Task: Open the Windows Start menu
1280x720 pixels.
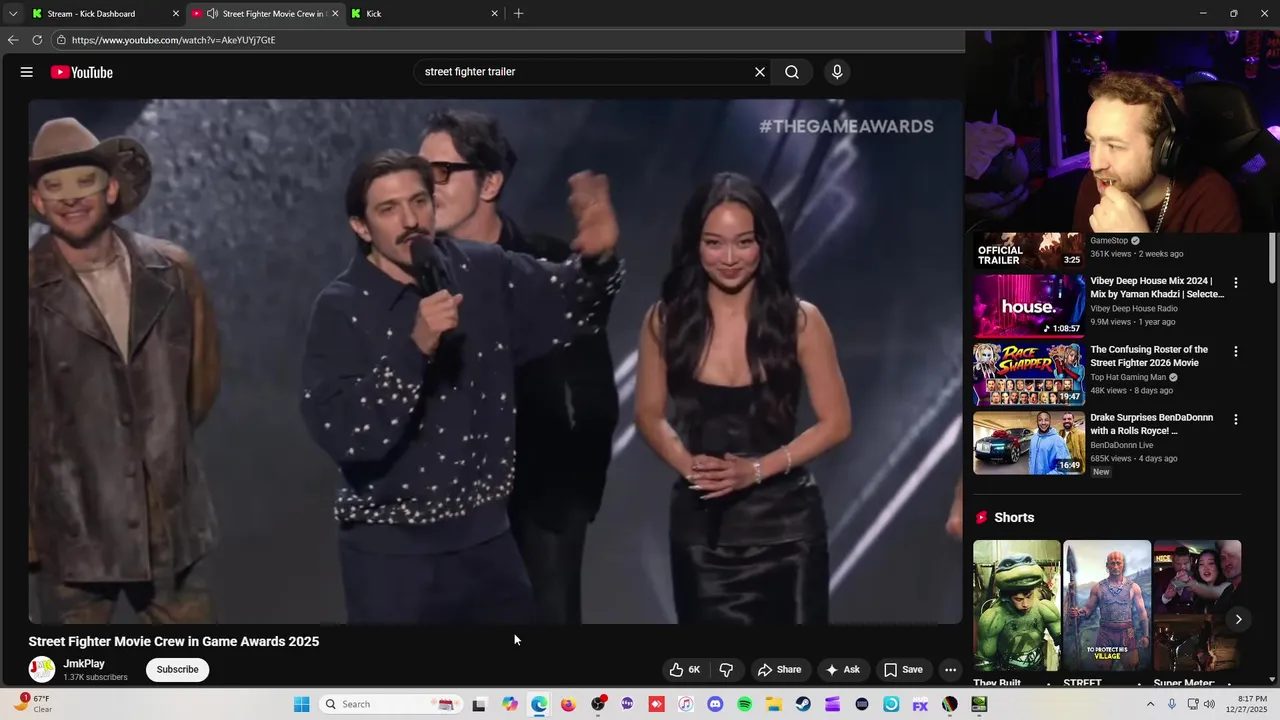Action: [302, 704]
